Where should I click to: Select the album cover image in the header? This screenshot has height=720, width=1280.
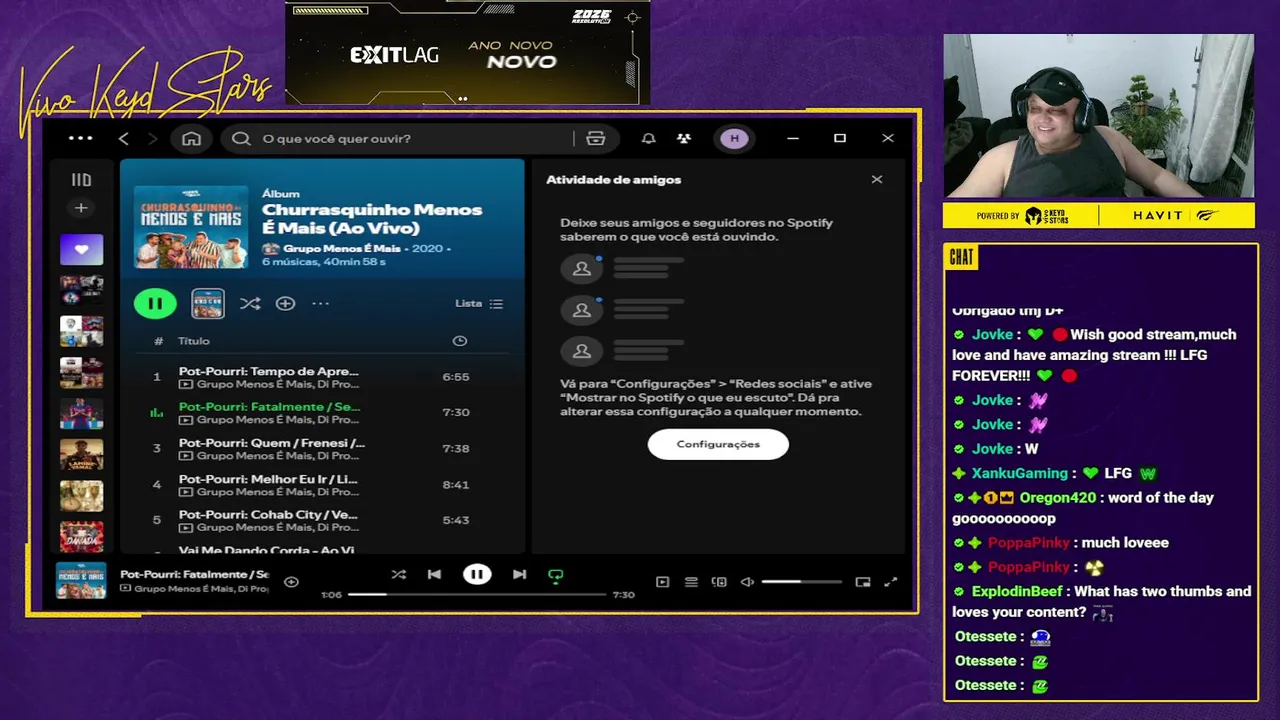pos(191,227)
